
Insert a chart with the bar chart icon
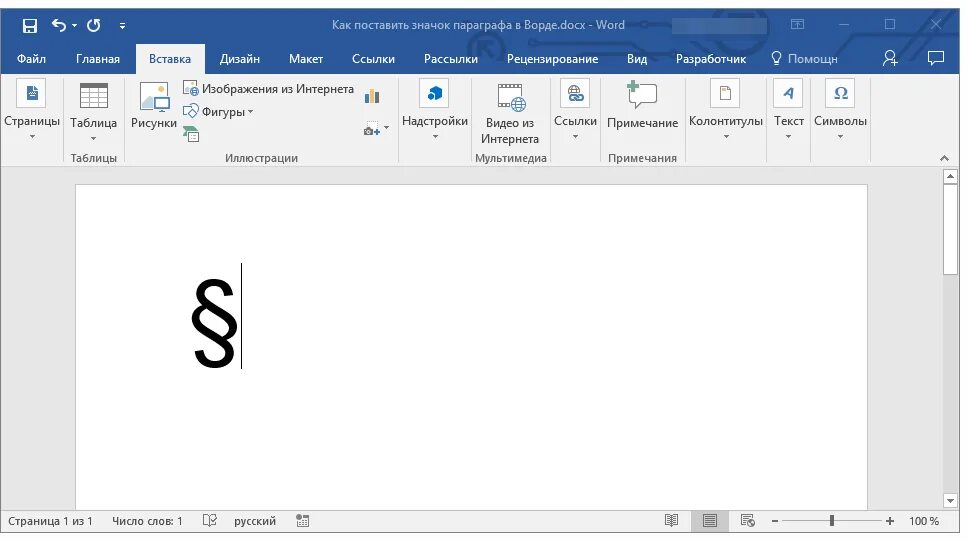pyautogui.click(x=372, y=96)
